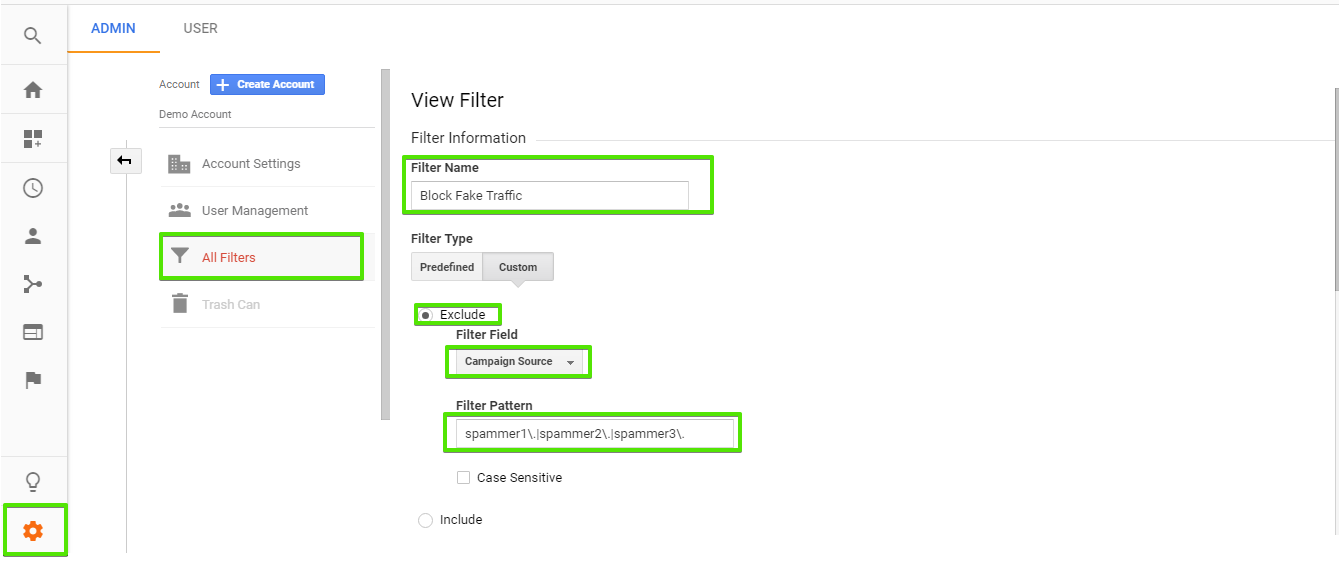Choose Predefined filter type

click(447, 267)
